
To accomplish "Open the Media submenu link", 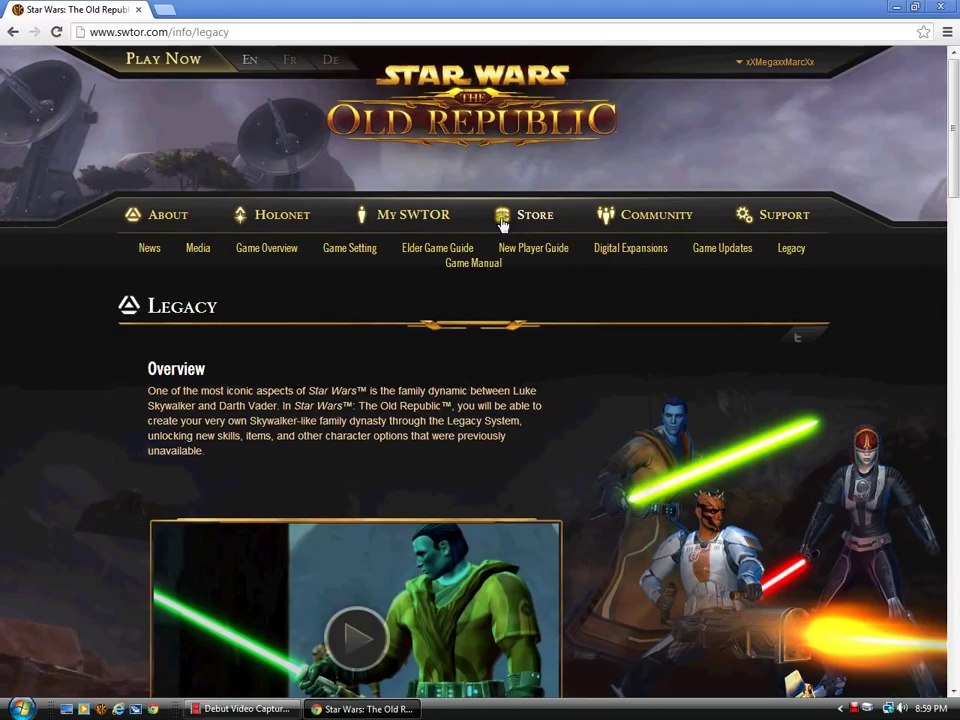I will click(198, 248).
